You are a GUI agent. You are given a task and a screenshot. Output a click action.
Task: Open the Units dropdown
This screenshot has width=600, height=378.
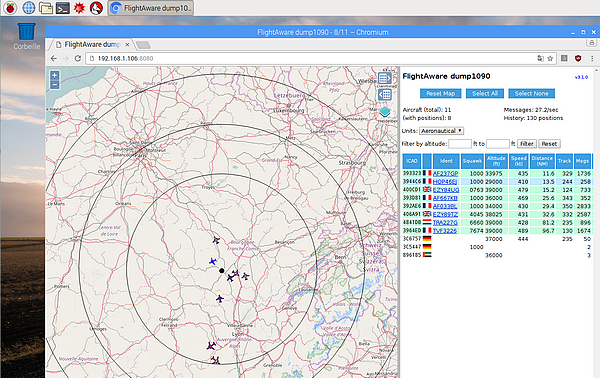(442, 131)
